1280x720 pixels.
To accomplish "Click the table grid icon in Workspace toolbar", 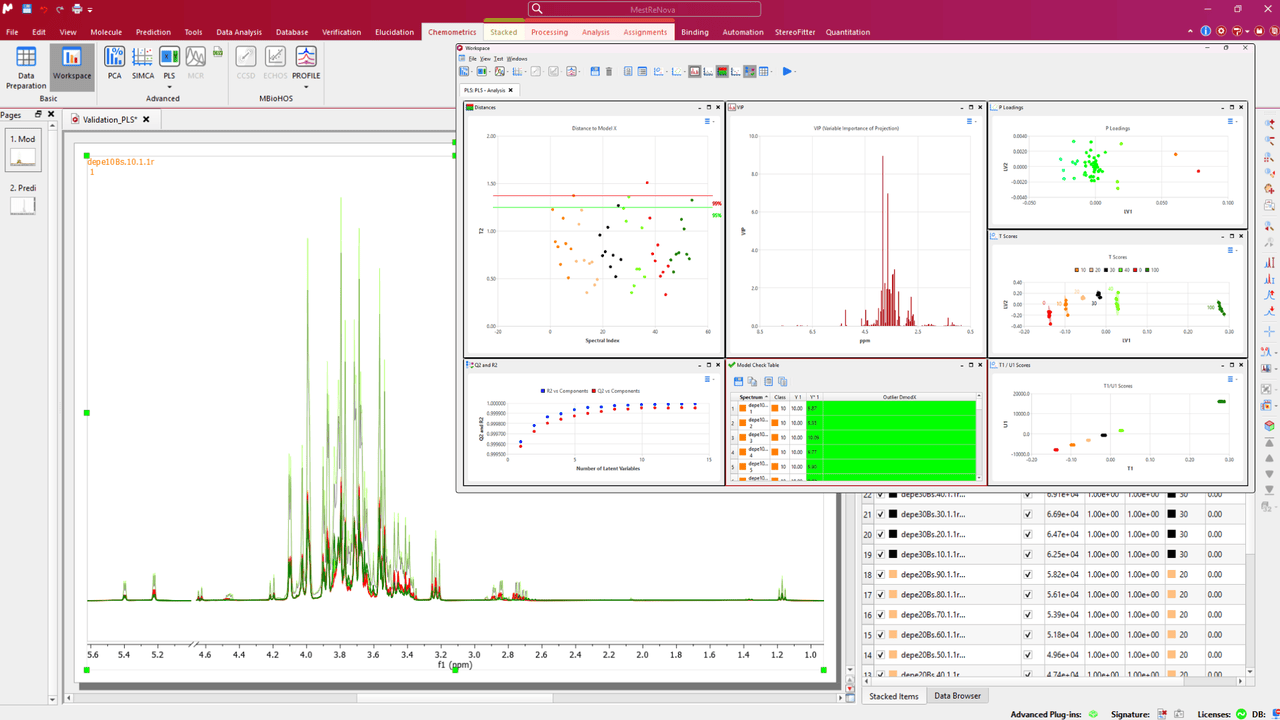I will (x=764, y=71).
